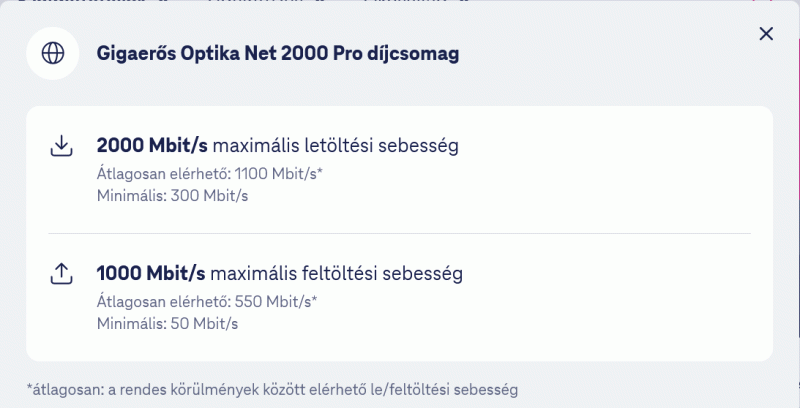Click the asterisk after 550 Mbit/s
This screenshot has width=800, height=408.
tap(314, 299)
